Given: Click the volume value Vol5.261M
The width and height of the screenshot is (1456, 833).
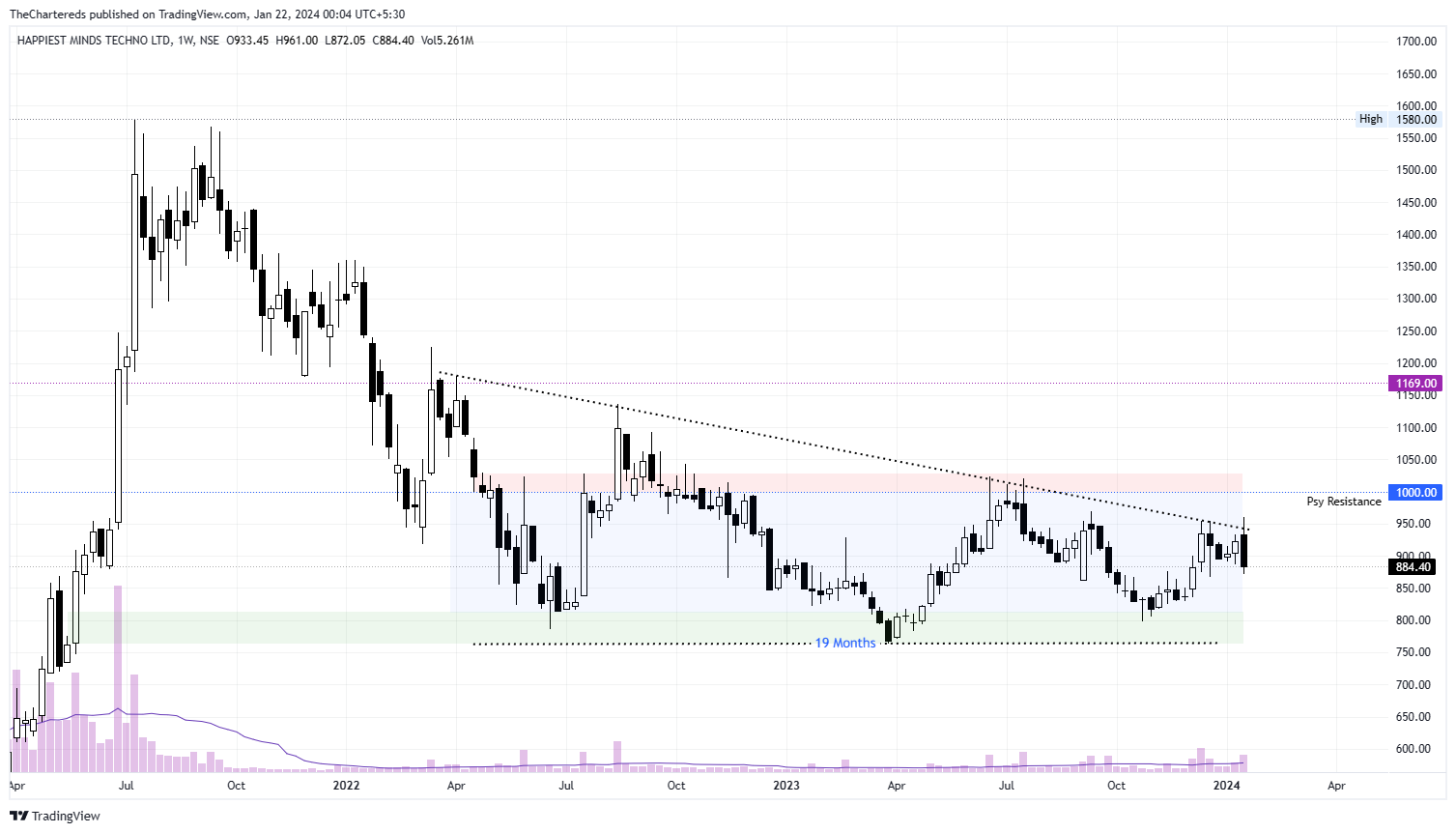Looking at the screenshot, I should pyautogui.click(x=447, y=41).
